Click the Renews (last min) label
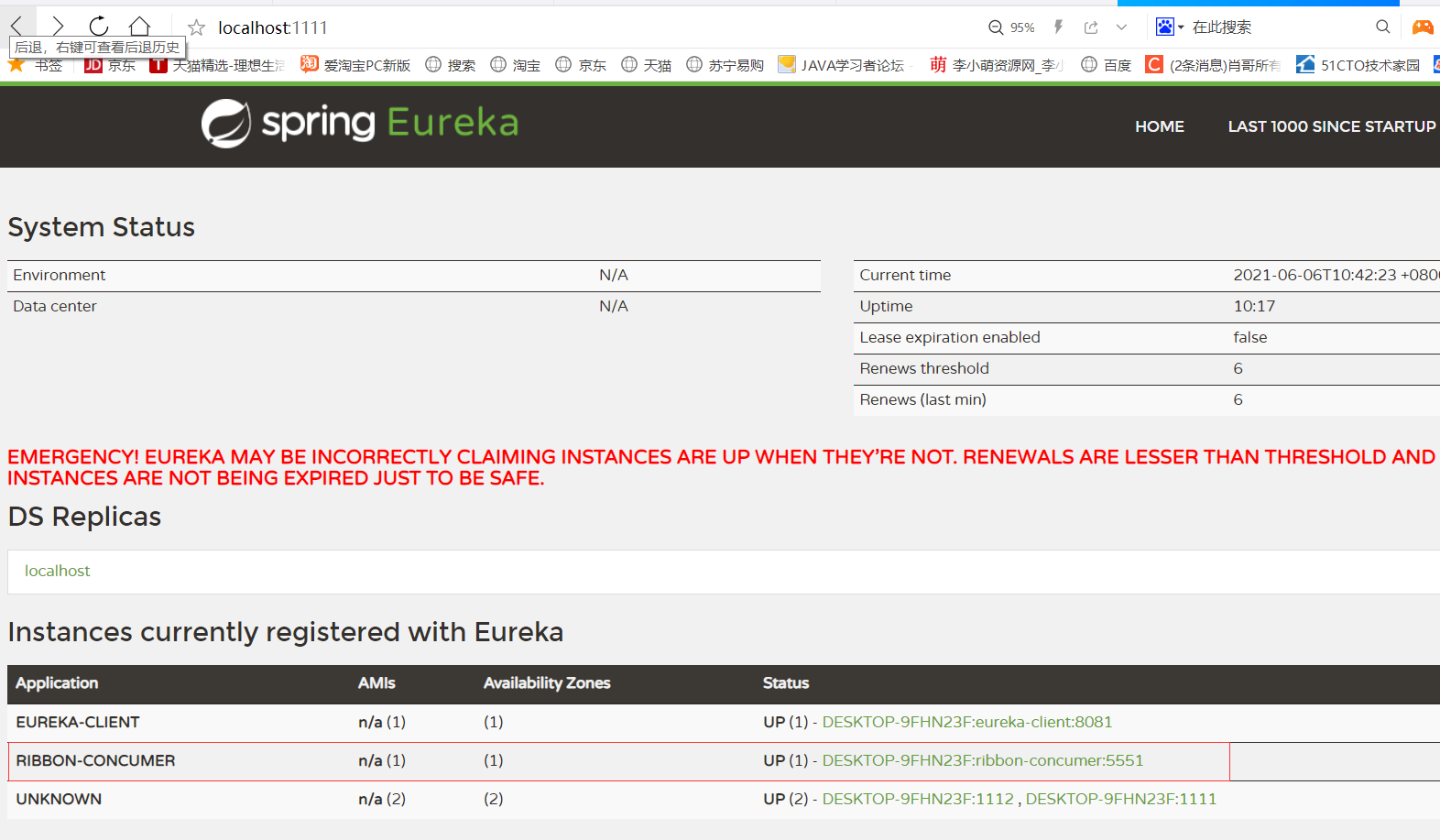The height and width of the screenshot is (840, 1440). [x=923, y=399]
